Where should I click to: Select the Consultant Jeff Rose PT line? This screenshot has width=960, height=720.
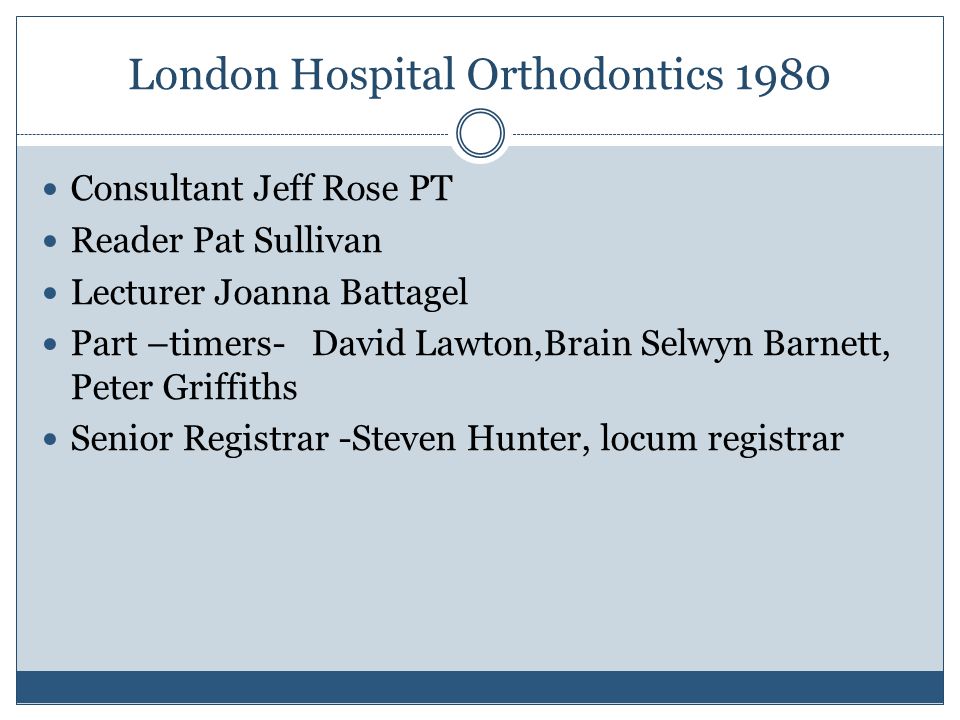click(261, 188)
